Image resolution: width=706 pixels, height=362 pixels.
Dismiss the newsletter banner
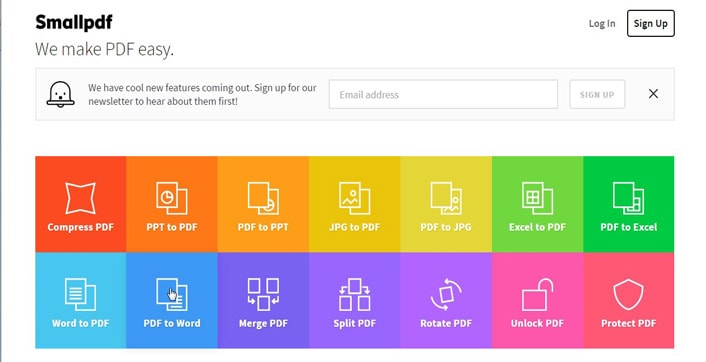tap(653, 94)
